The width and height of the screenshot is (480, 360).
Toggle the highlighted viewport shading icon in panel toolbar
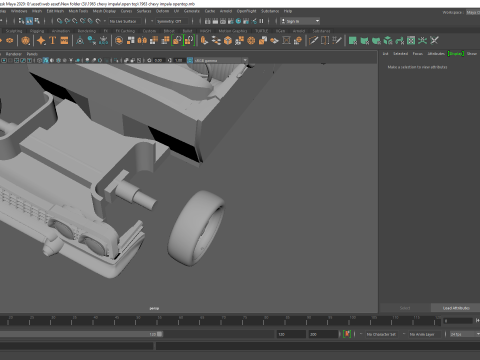point(46,60)
